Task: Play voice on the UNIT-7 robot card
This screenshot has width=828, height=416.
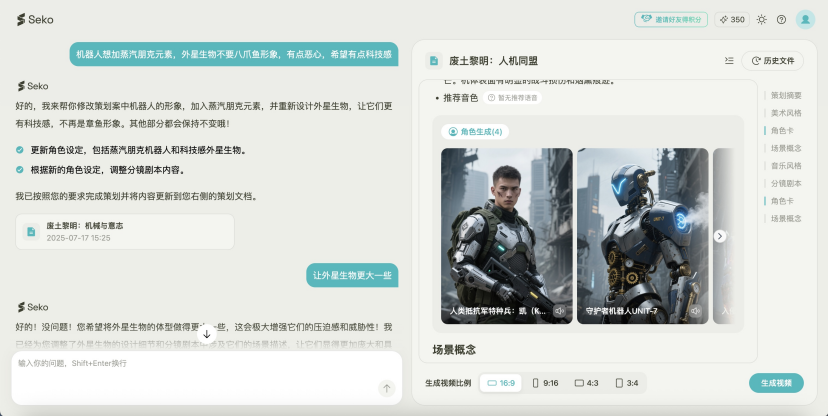Action: point(695,311)
